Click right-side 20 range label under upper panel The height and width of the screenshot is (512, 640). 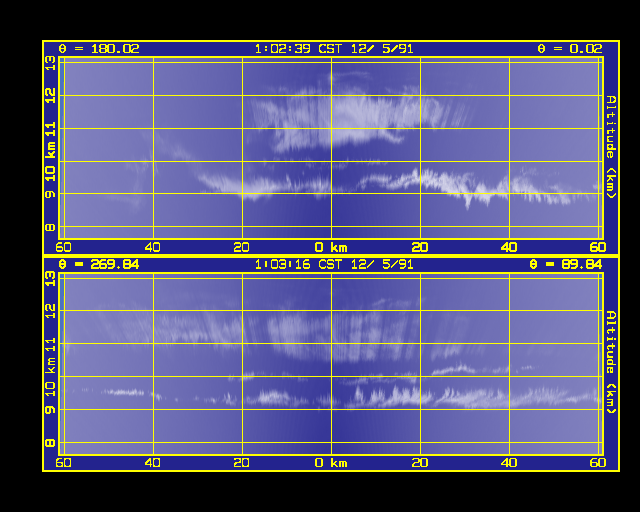[x=420, y=247]
